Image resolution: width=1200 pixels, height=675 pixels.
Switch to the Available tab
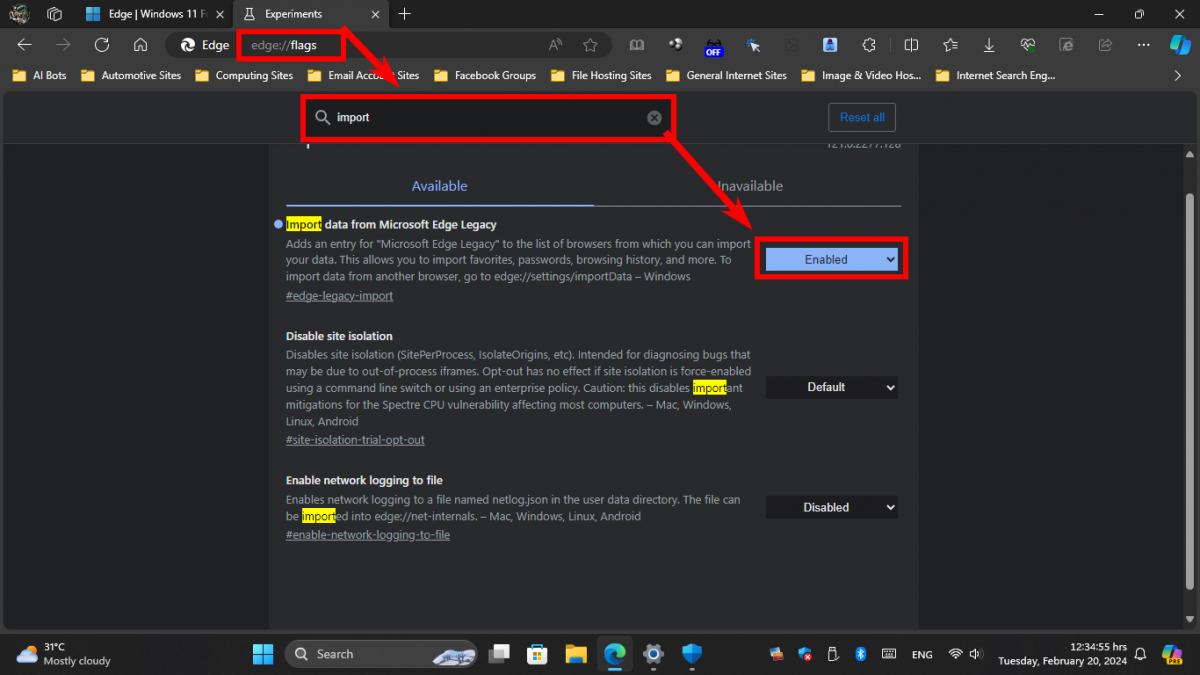440,186
